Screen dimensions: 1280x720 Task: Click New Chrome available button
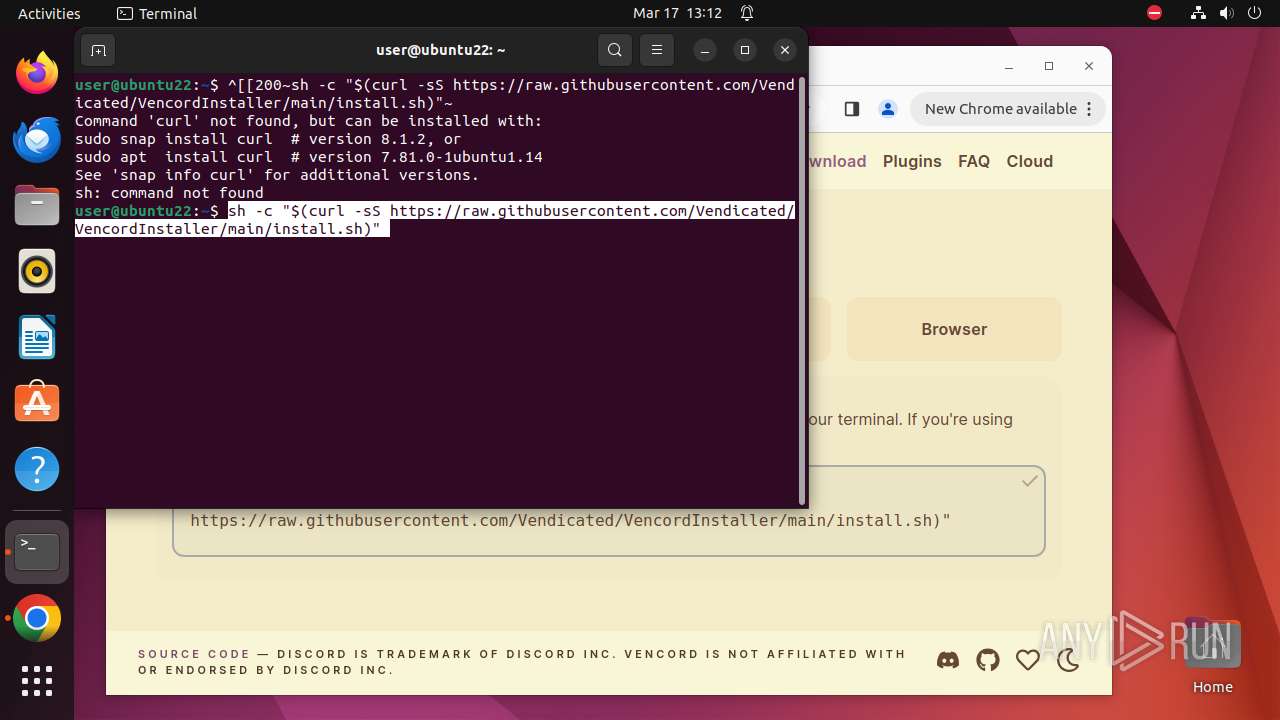pos(1008,109)
